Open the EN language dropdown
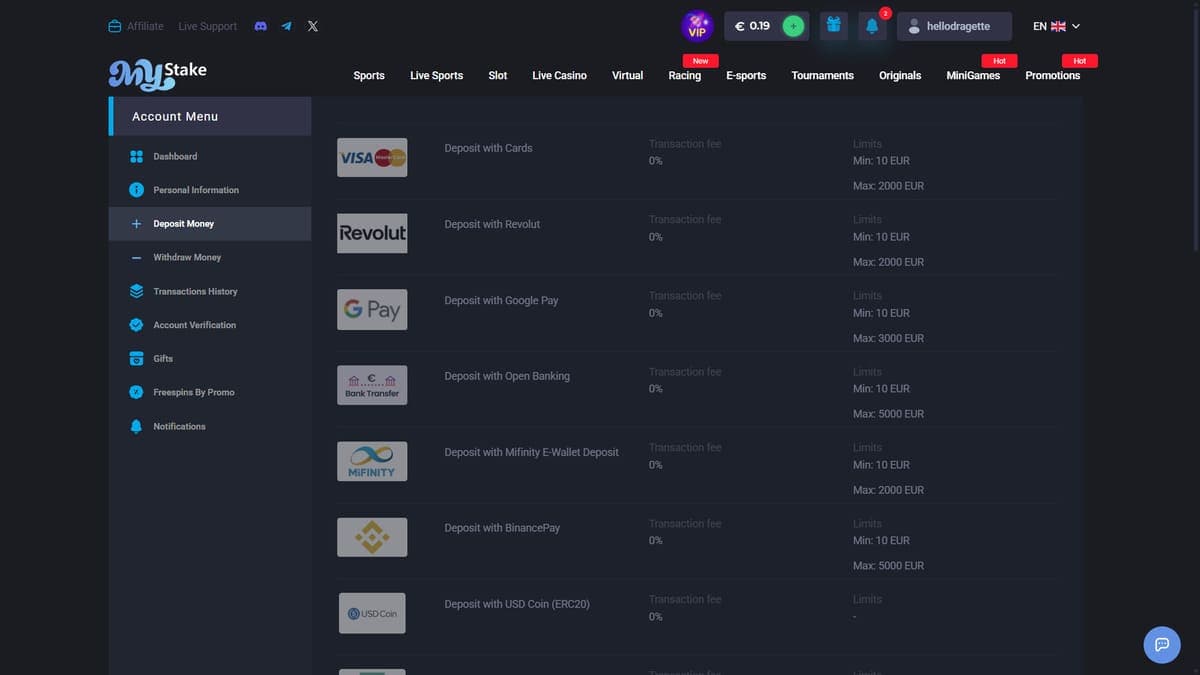Image resolution: width=1200 pixels, height=675 pixels. point(1056,26)
